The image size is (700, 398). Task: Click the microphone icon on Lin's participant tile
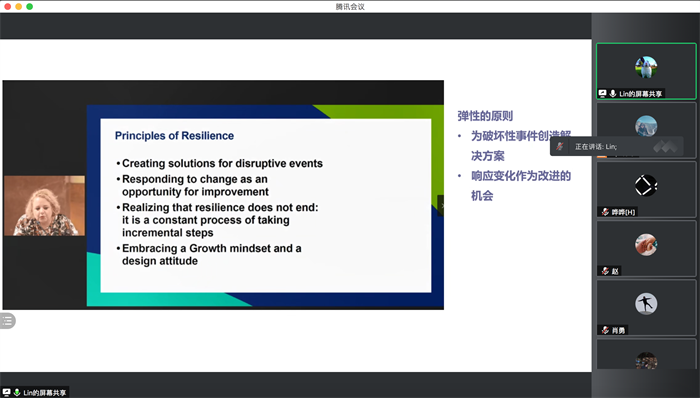click(613, 93)
